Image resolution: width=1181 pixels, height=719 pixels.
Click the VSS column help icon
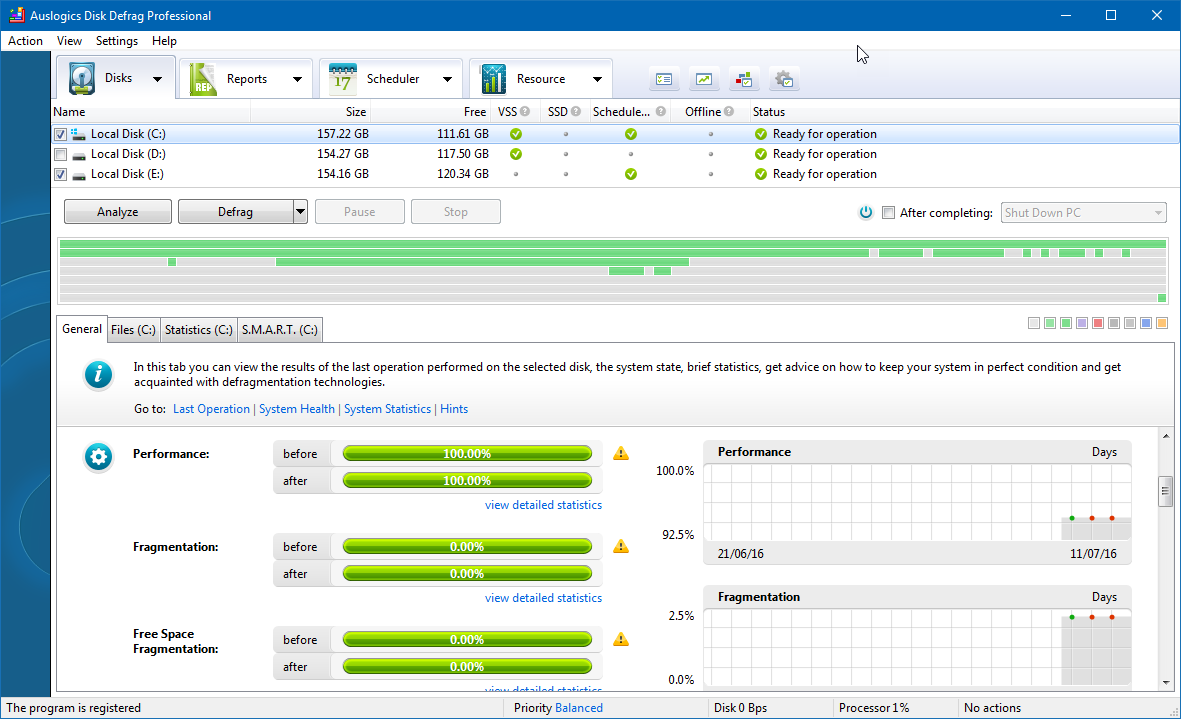(x=526, y=112)
